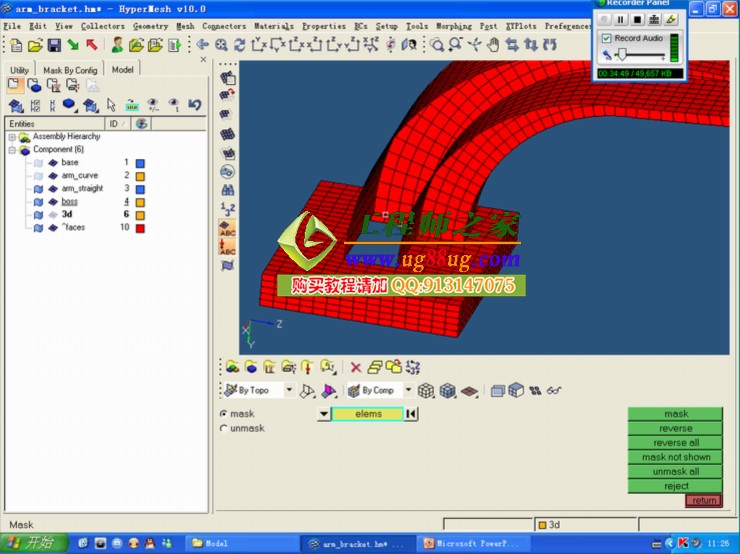This screenshot has width=740, height=554.
Task: Click the green unmask all button
Action: (x=675, y=471)
